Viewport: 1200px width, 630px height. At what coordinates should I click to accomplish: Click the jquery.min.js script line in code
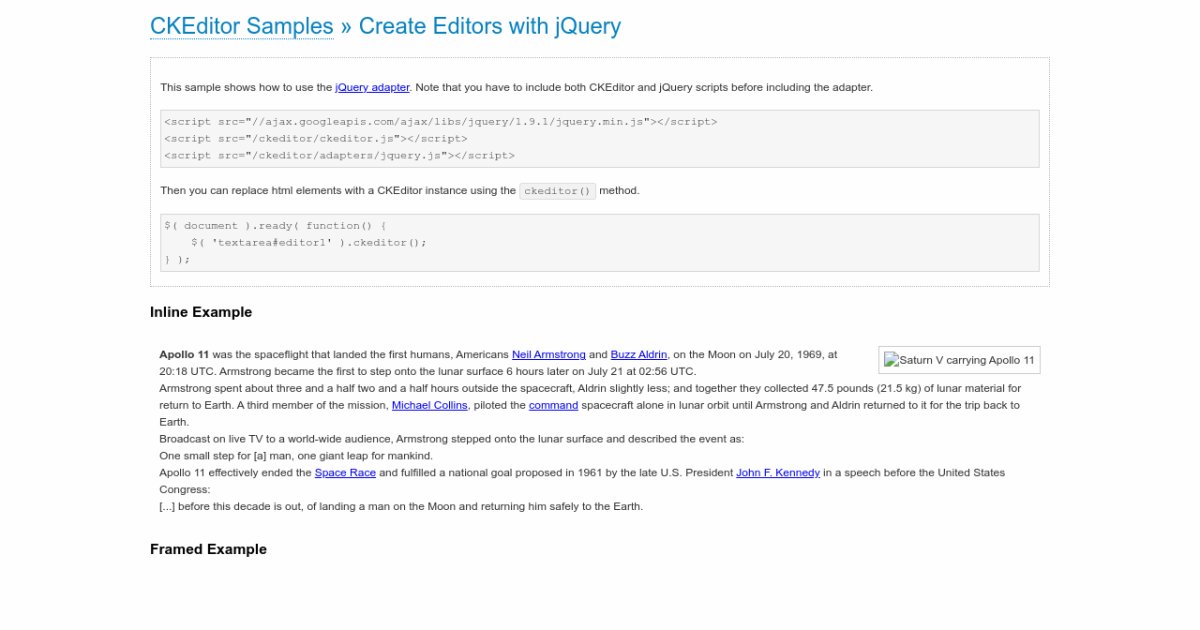point(440,122)
